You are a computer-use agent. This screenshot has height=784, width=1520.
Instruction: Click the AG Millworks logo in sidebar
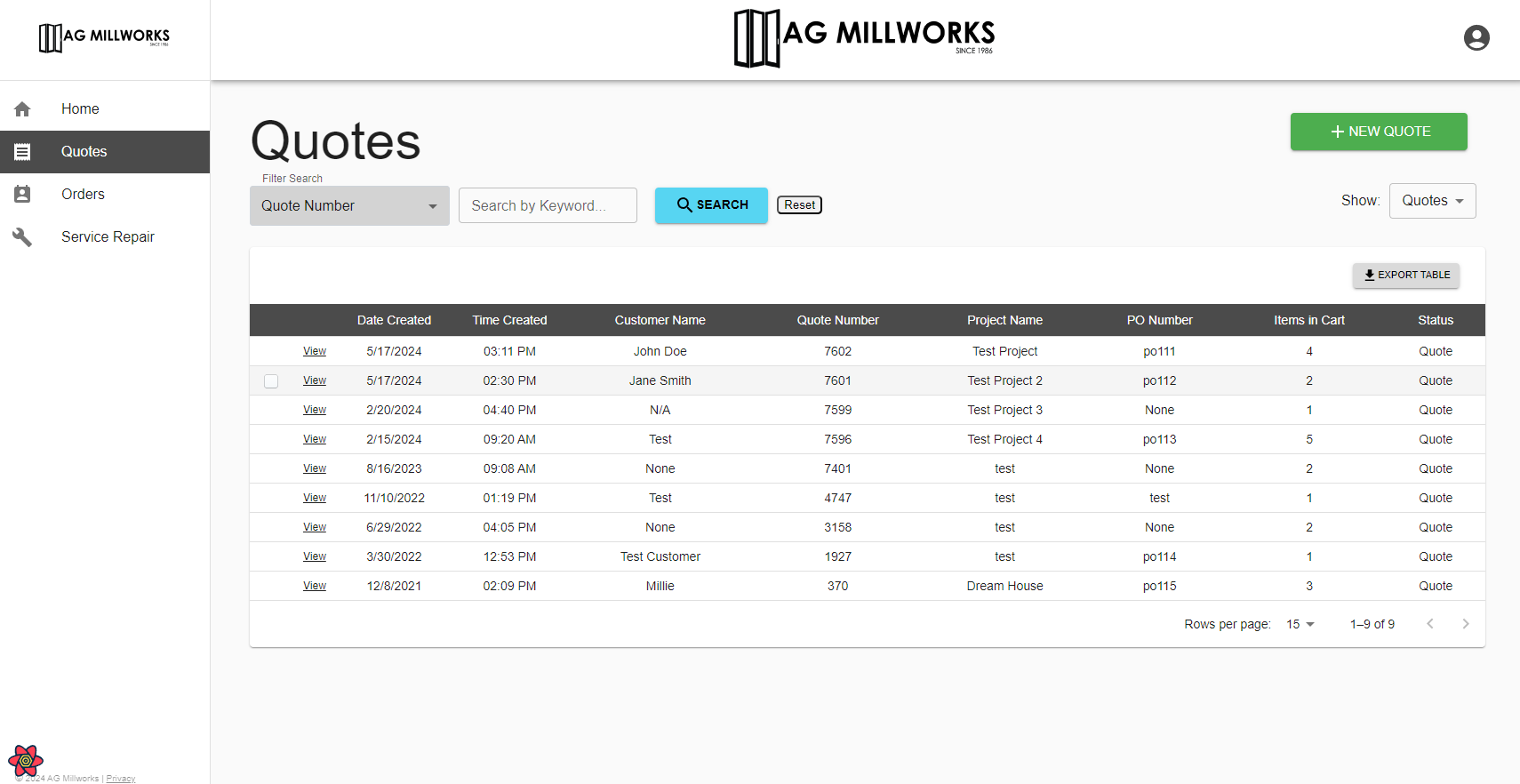(x=104, y=37)
